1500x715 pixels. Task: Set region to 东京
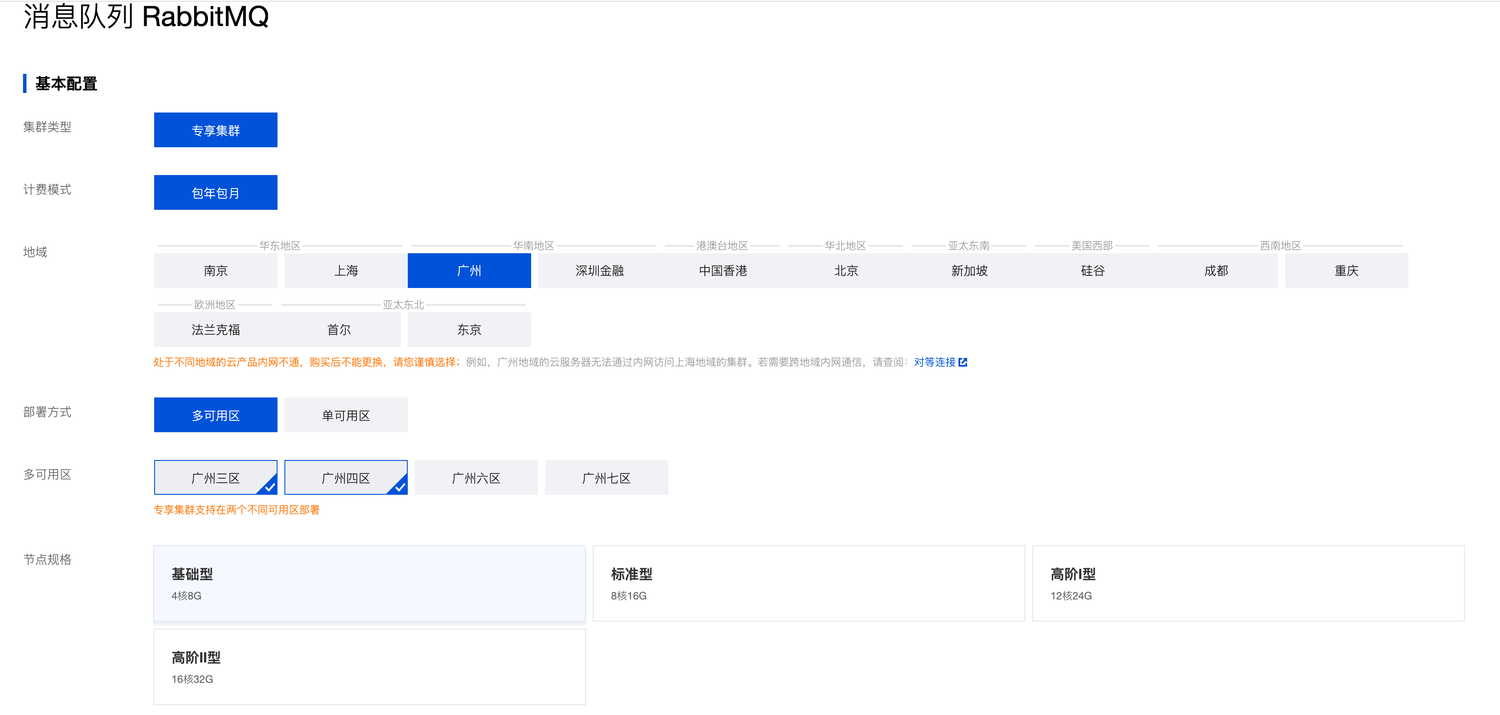coord(469,330)
